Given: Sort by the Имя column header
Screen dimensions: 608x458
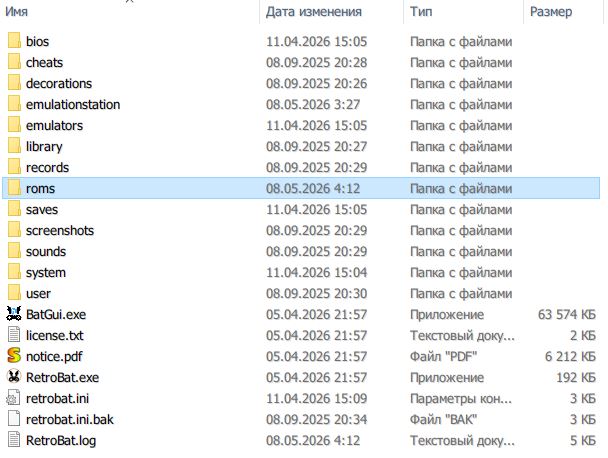Looking at the screenshot, I should tap(16, 12).
